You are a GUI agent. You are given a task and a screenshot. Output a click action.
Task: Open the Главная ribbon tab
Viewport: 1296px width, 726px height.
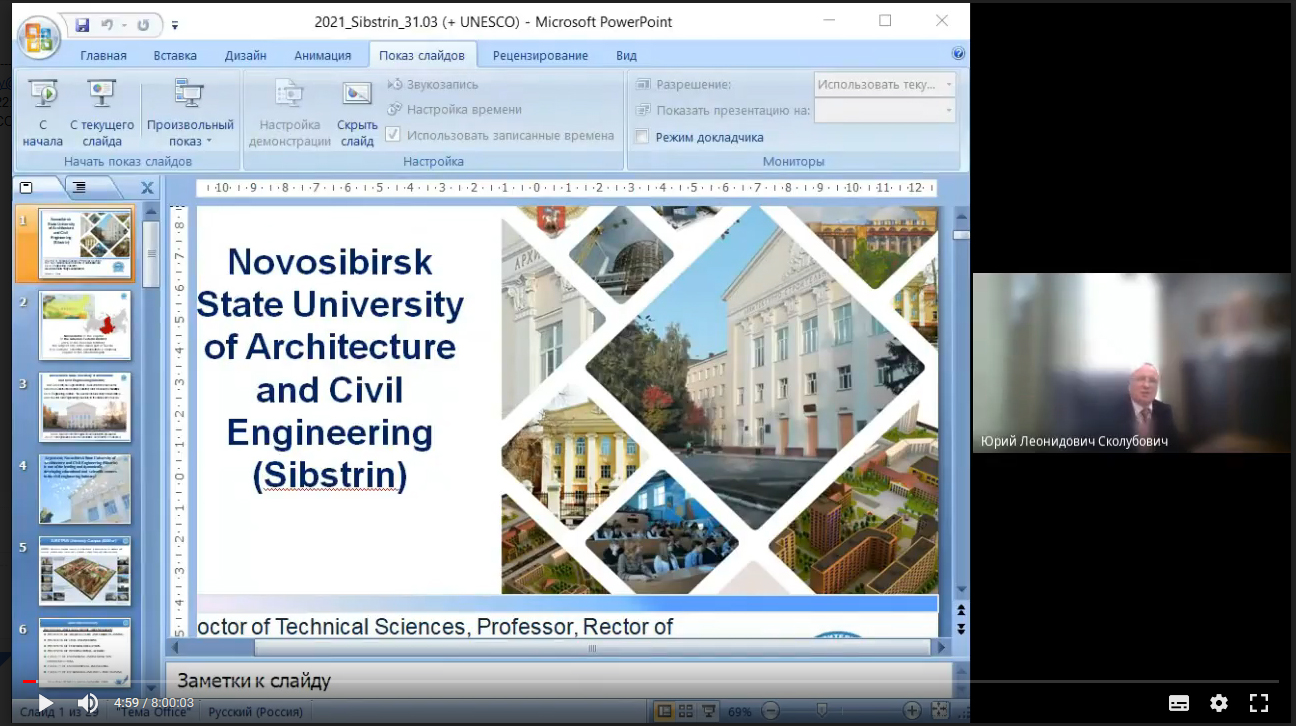coord(103,56)
